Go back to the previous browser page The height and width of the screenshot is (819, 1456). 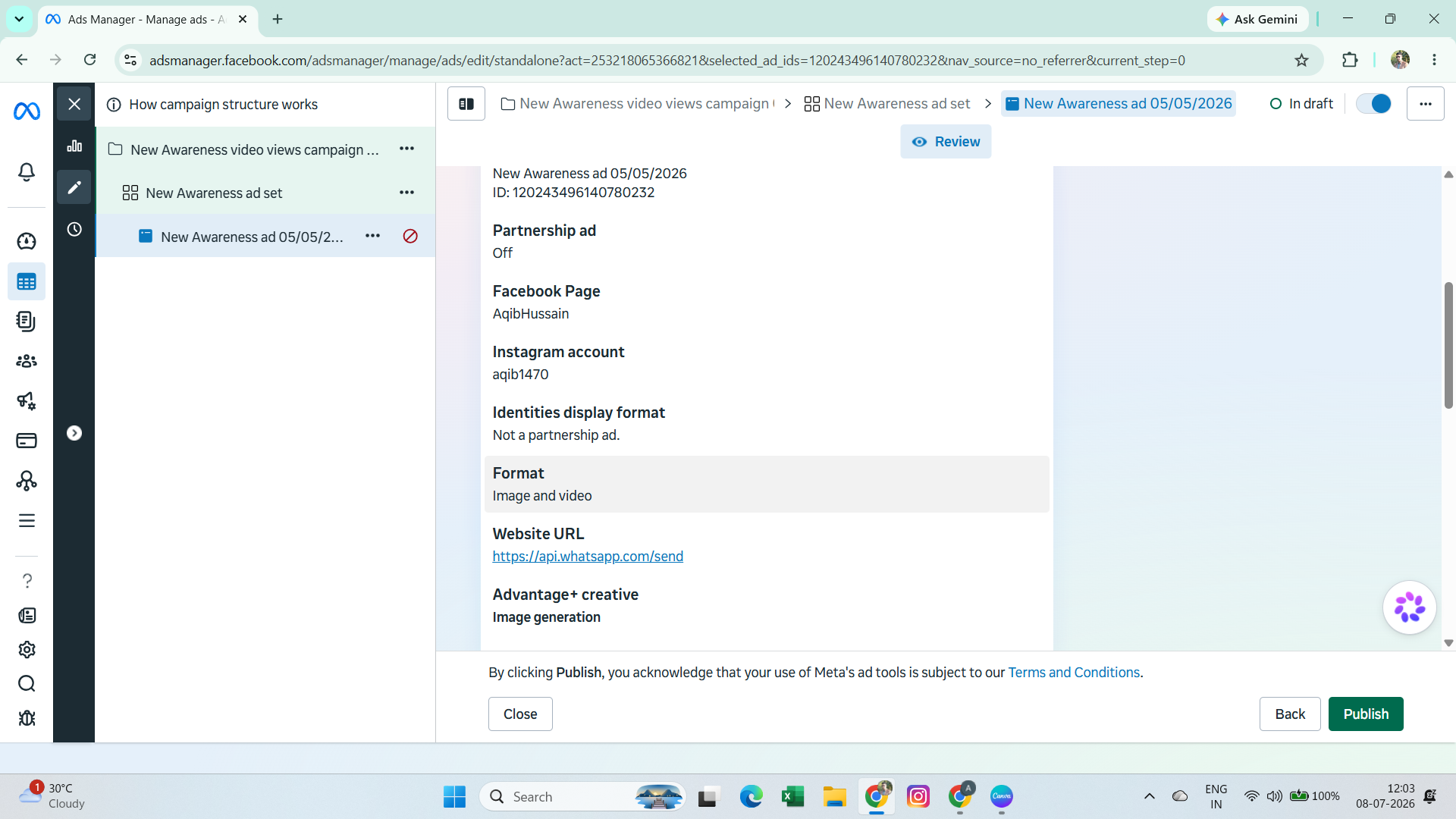click(x=21, y=60)
